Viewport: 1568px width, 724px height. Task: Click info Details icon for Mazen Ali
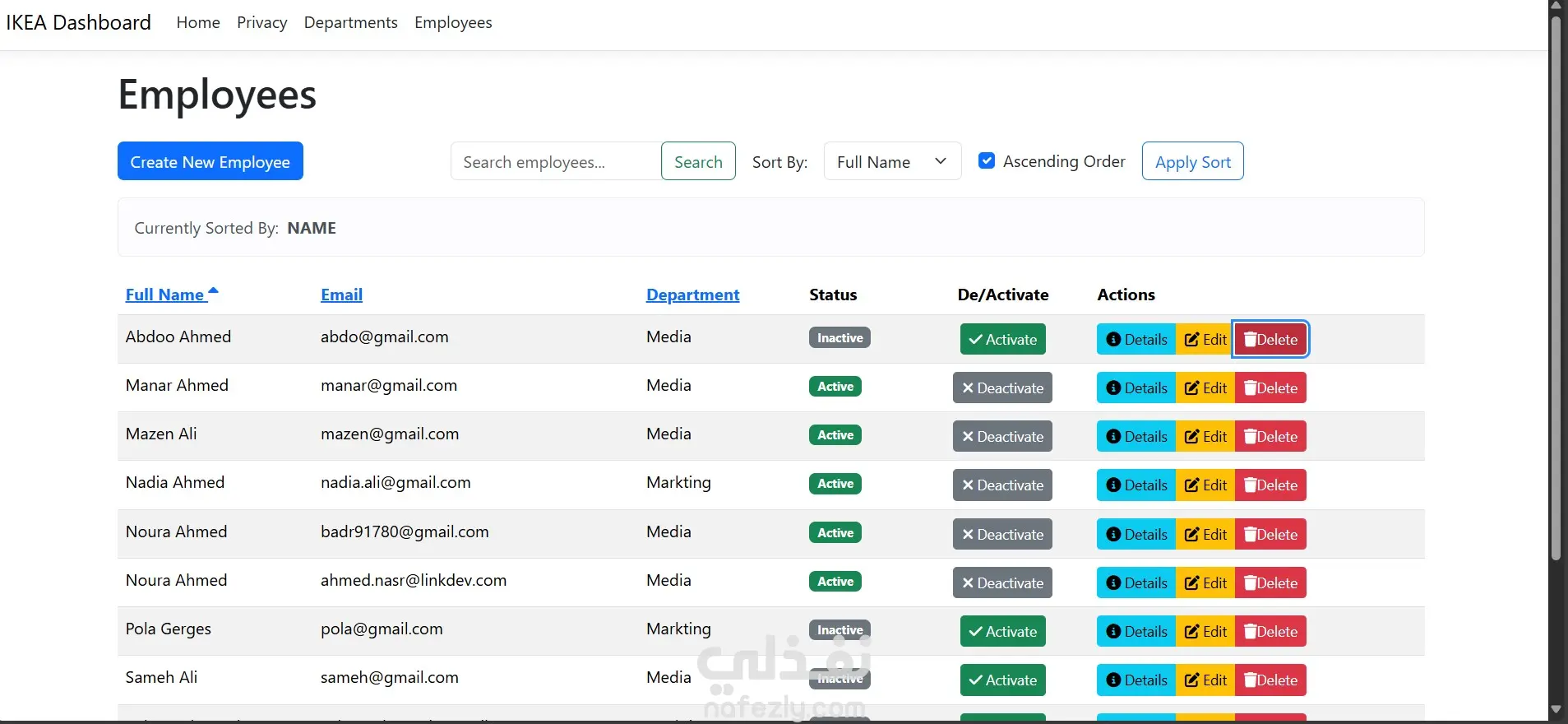(1113, 437)
